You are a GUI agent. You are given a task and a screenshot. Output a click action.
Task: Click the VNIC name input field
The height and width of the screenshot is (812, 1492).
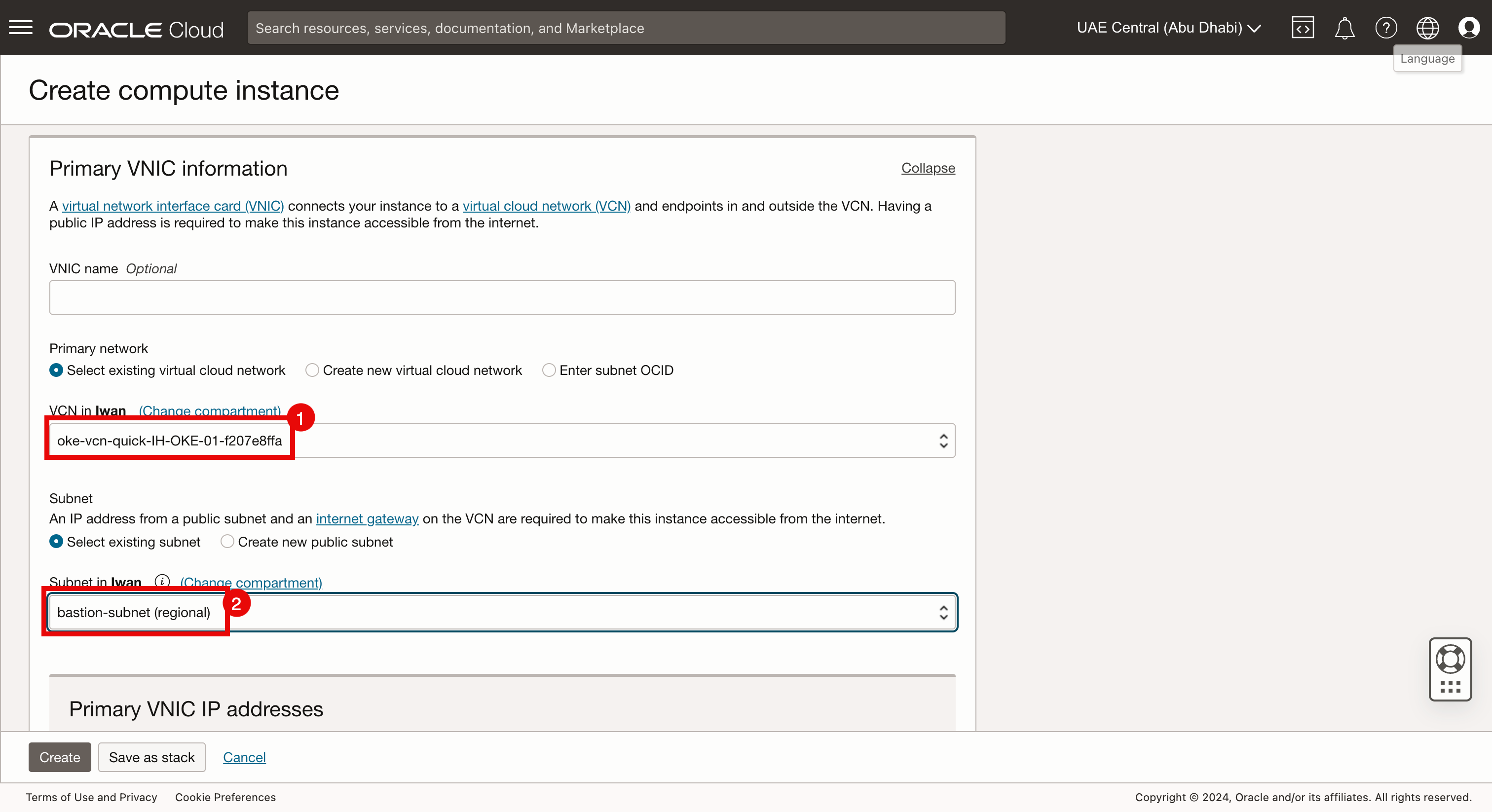click(502, 297)
